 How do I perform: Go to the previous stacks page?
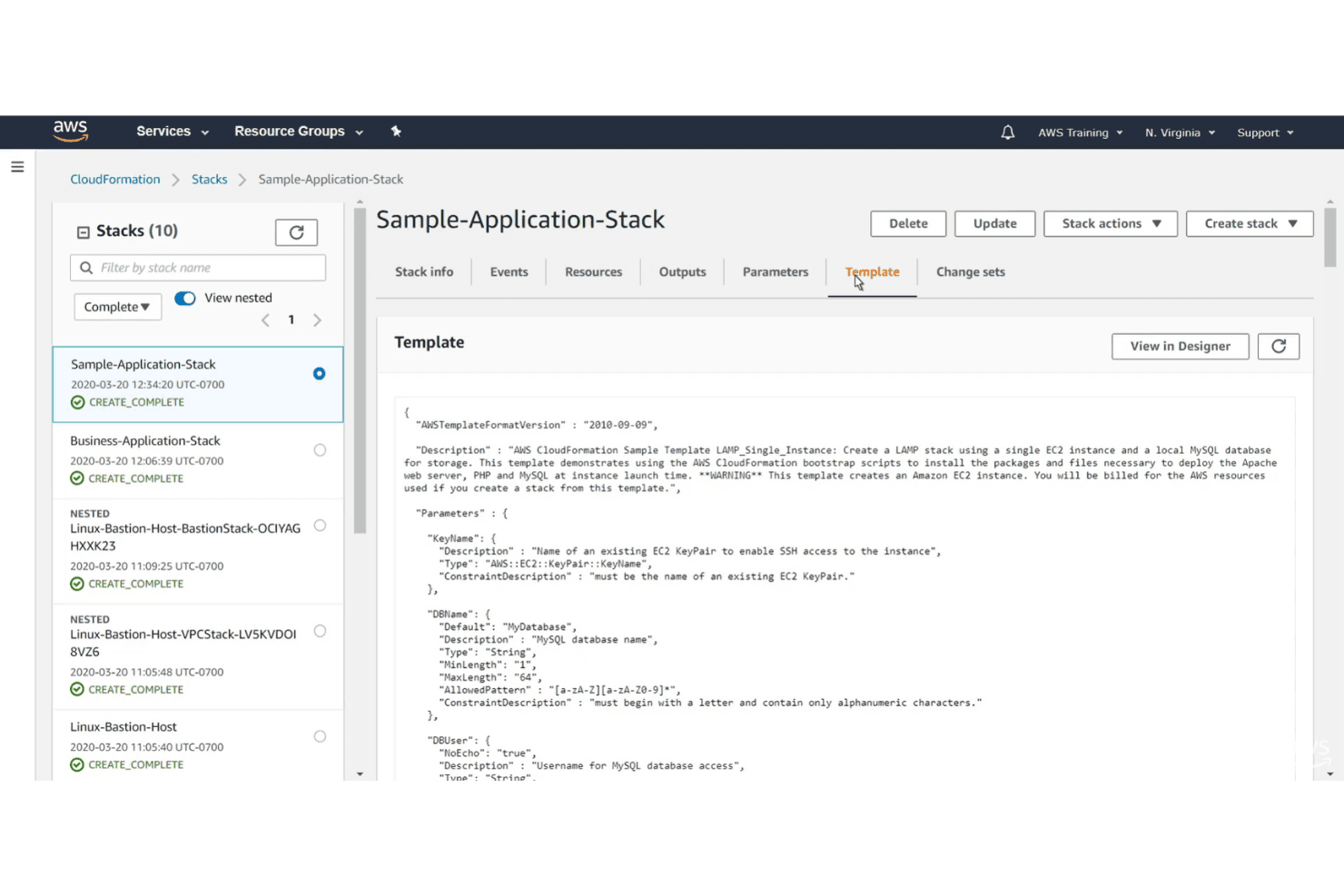(x=265, y=320)
